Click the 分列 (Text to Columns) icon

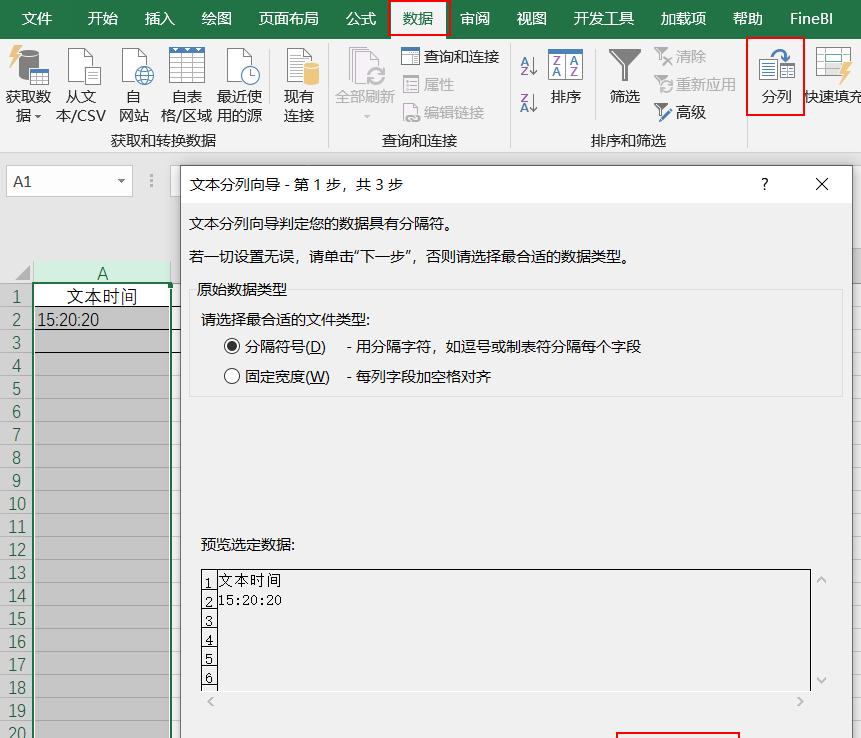tap(776, 65)
